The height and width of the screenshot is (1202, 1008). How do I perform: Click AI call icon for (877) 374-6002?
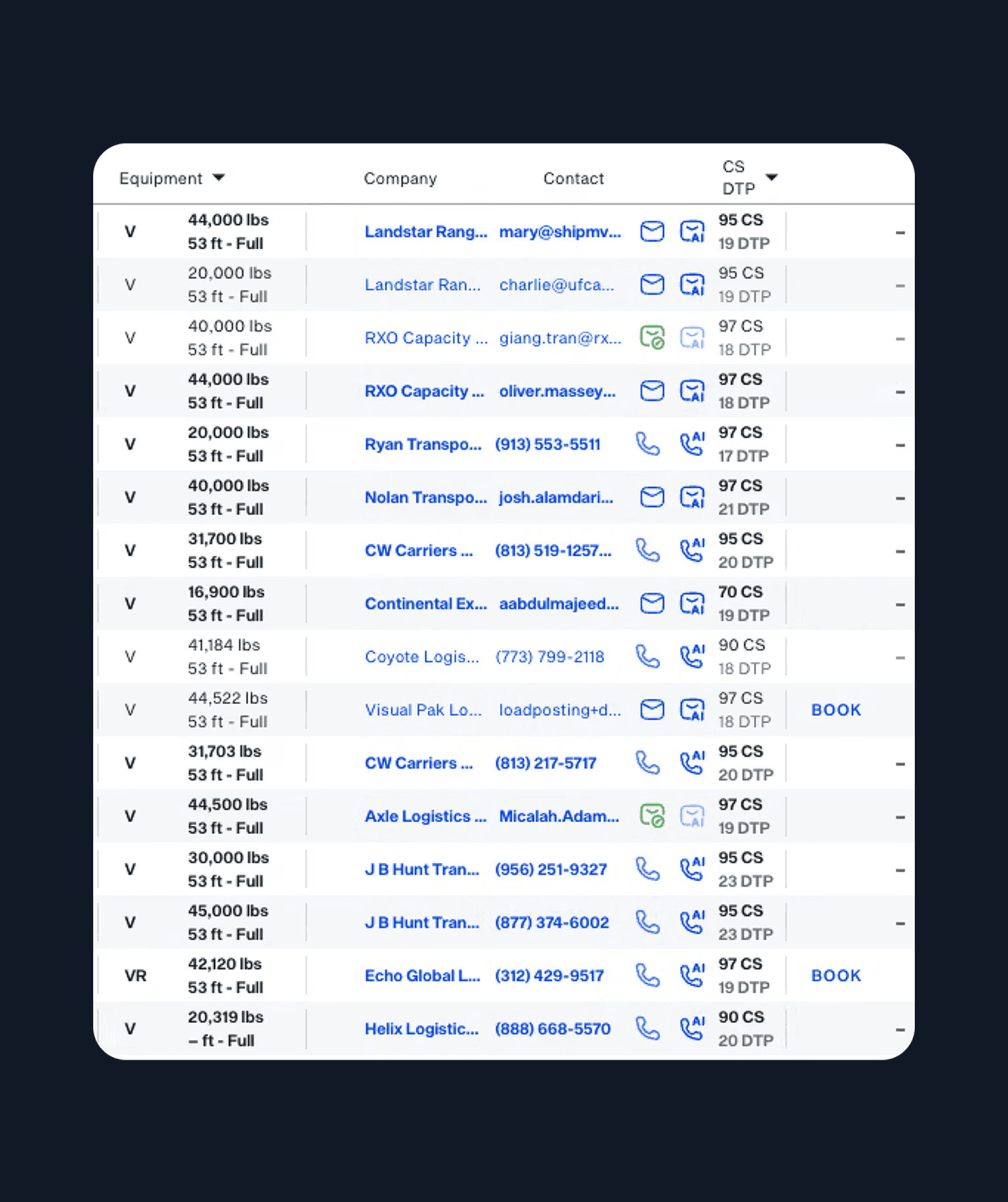click(692, 922)
